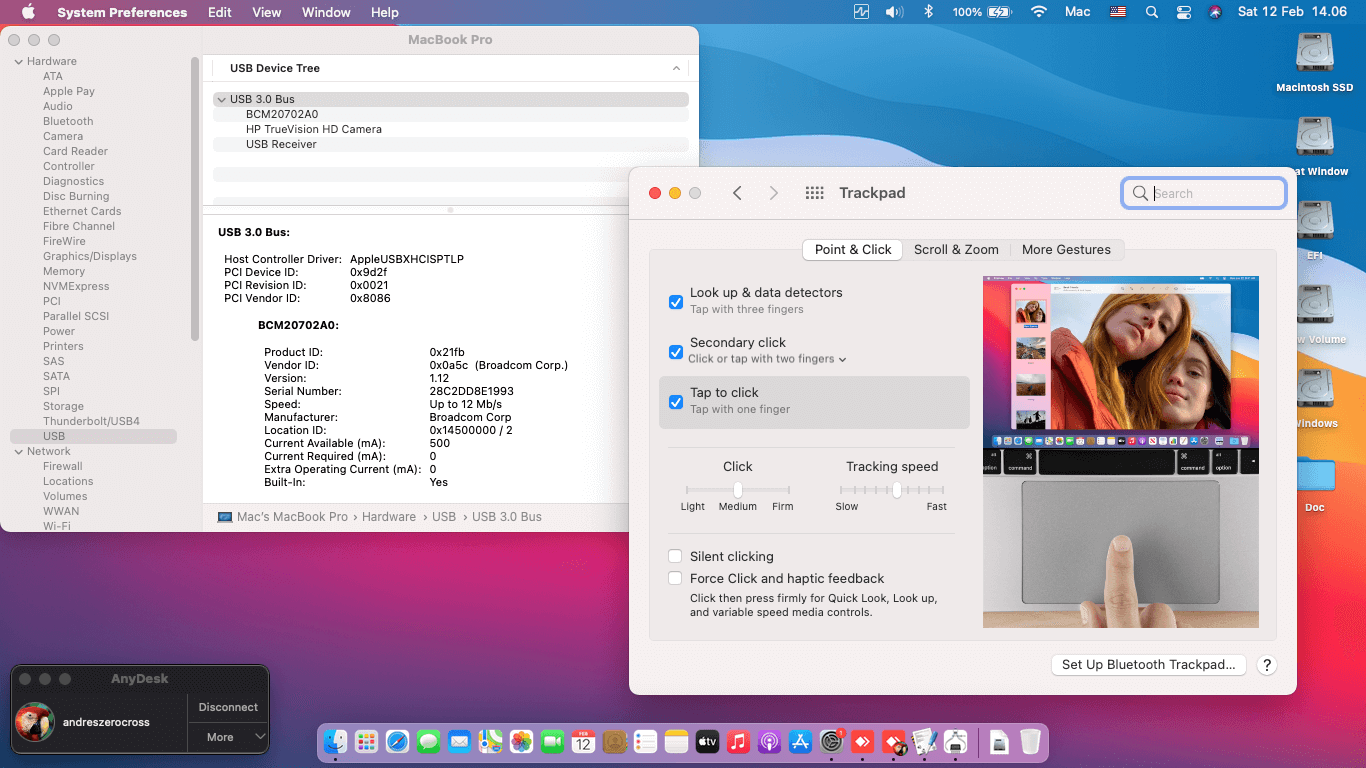1366x768 pixels.
Task: Open FaceTime from the Dock
Action: [552, 741]
